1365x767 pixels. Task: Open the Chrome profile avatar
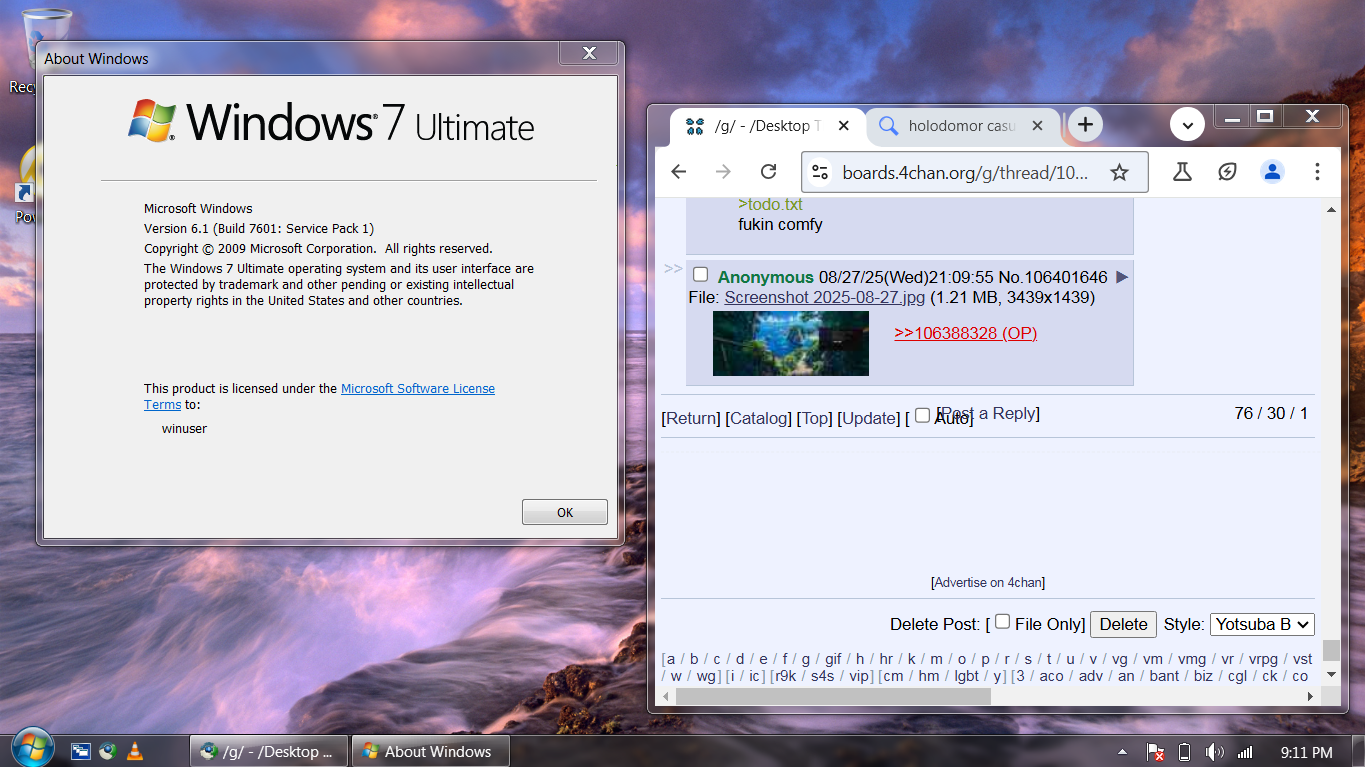coord(1272,172)
